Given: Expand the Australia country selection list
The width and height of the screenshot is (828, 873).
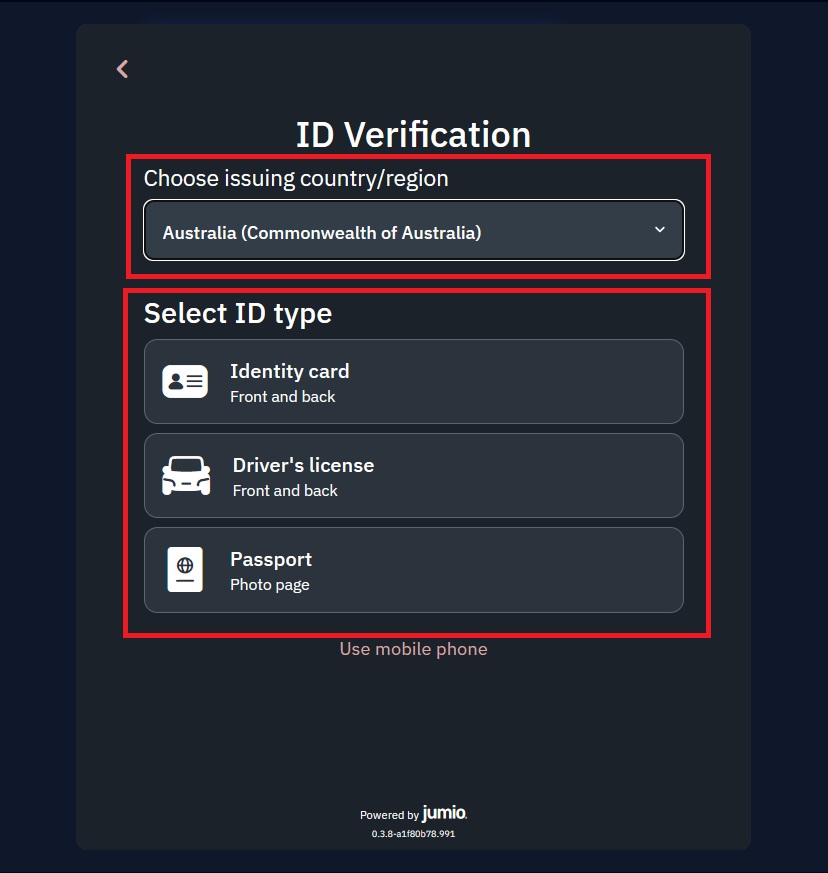Looking at the screenshot, I should 414,229.
